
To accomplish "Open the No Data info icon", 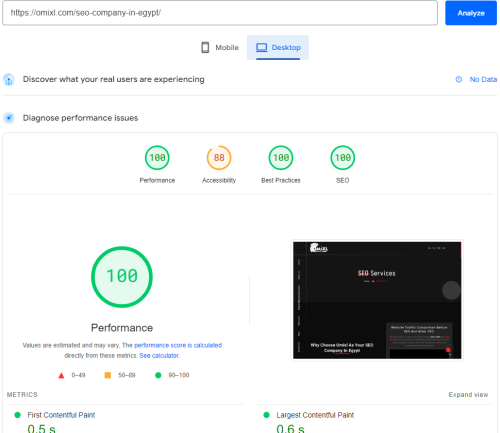I will [x=459, y=79].
